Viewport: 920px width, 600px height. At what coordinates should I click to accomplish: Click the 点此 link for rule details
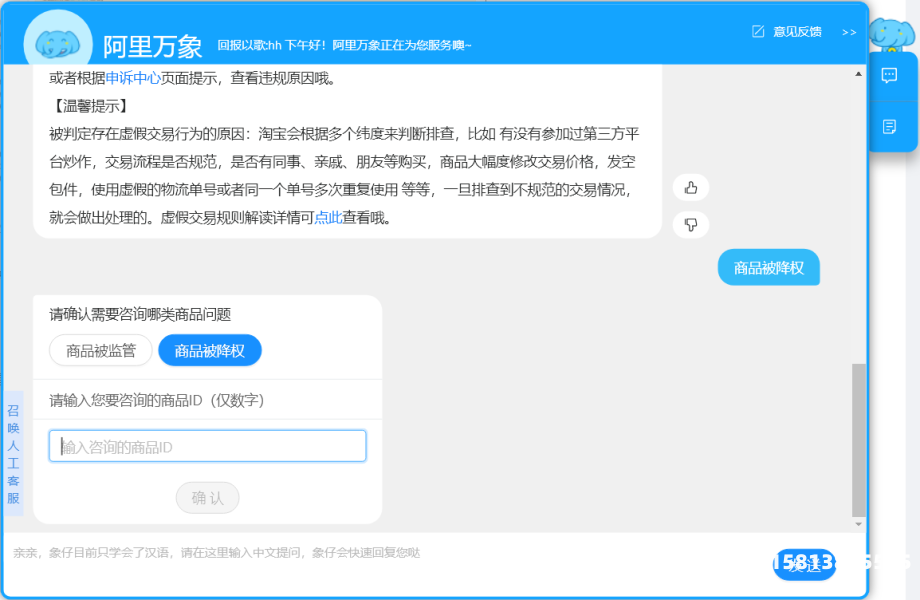click(328, 218)
